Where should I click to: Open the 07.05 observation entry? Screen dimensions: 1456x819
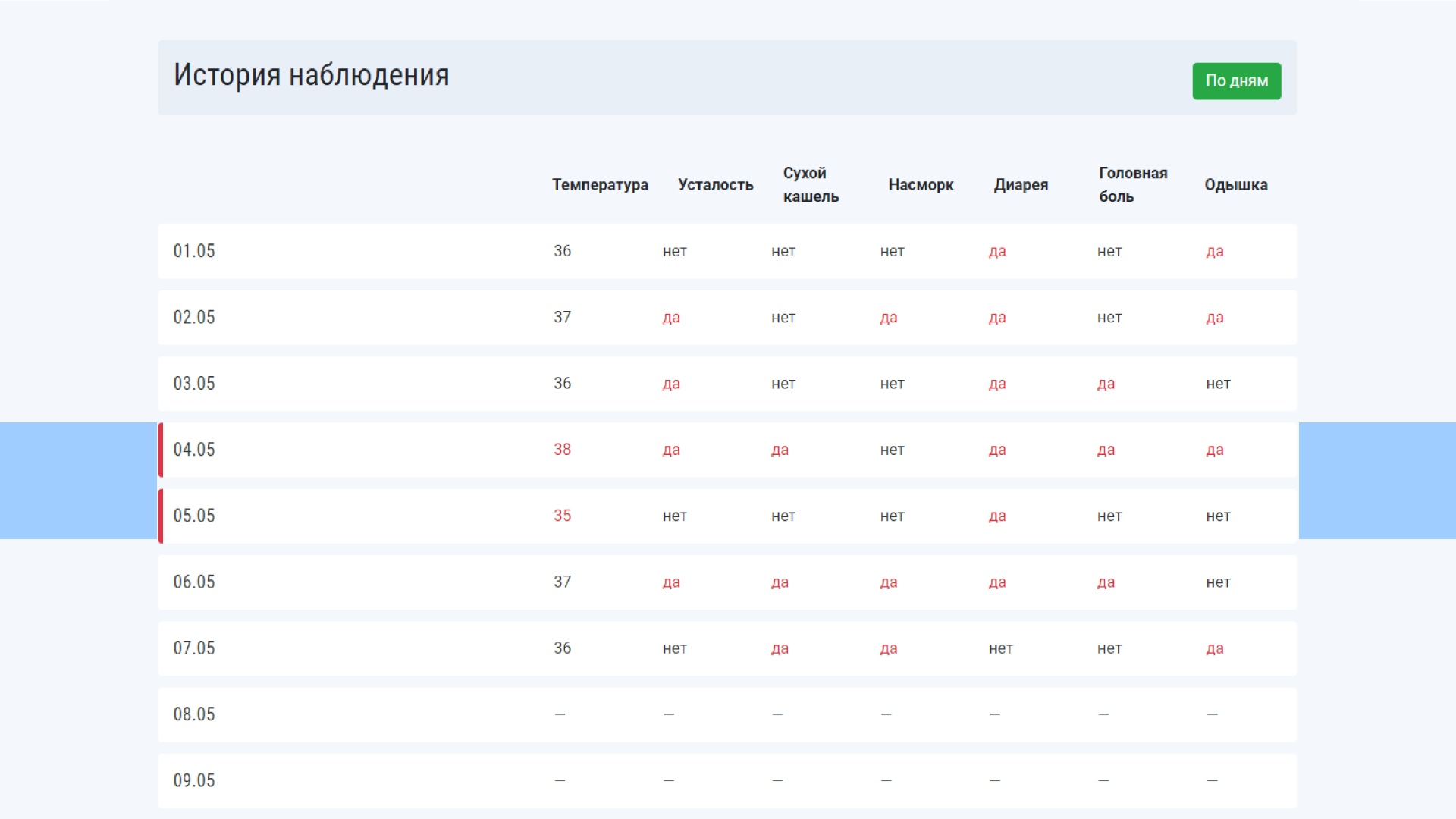[194, 648]
